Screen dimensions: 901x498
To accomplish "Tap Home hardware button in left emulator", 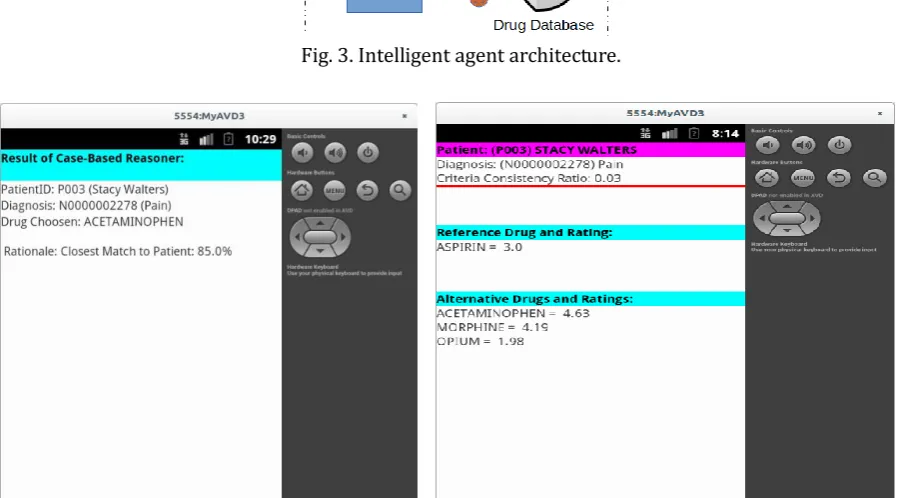I will 302,190.
